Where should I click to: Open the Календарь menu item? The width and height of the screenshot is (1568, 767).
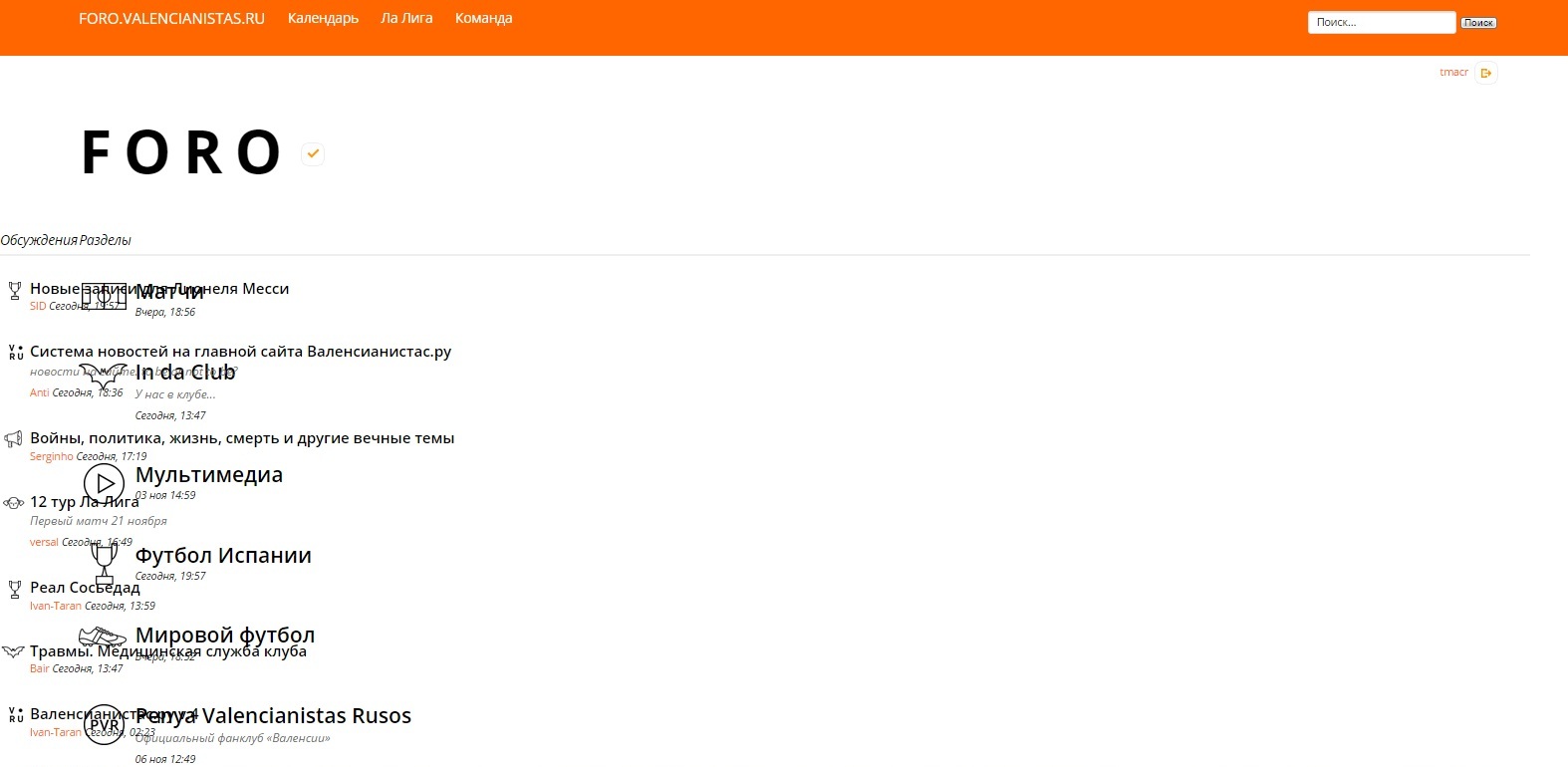(x=323, y=18)
